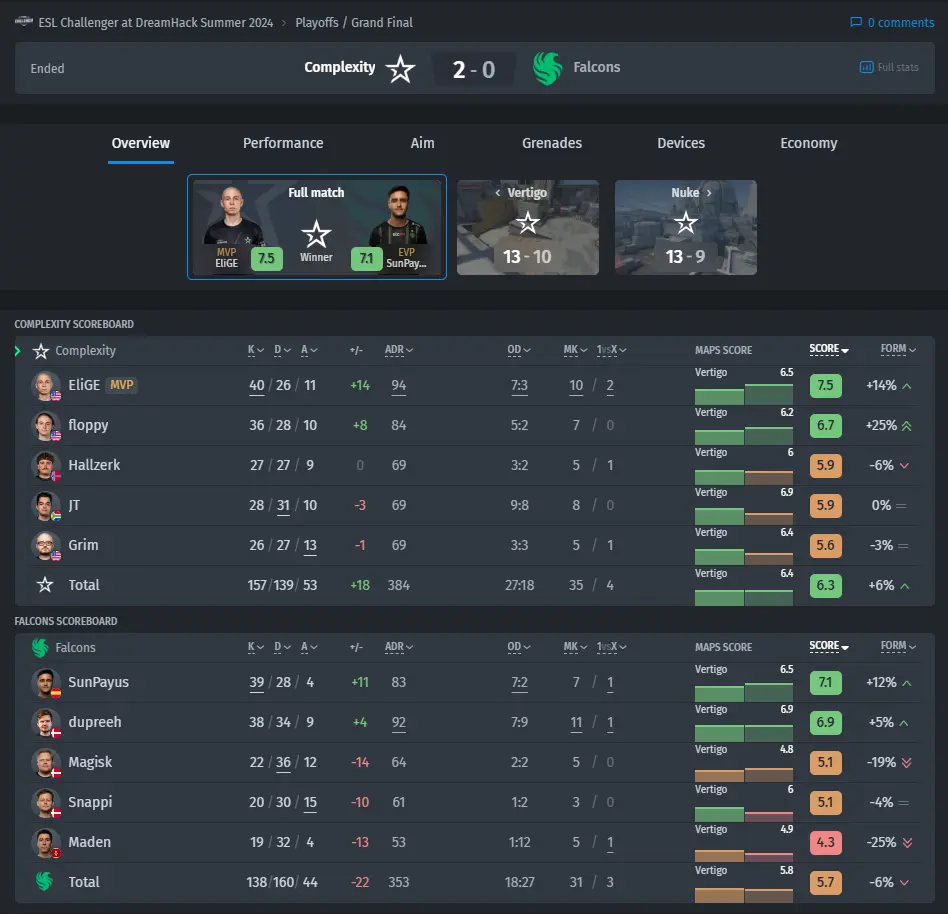Open the Aim tab
The width and height of the screenshot is (948, 914).
[x=422, y=143]
